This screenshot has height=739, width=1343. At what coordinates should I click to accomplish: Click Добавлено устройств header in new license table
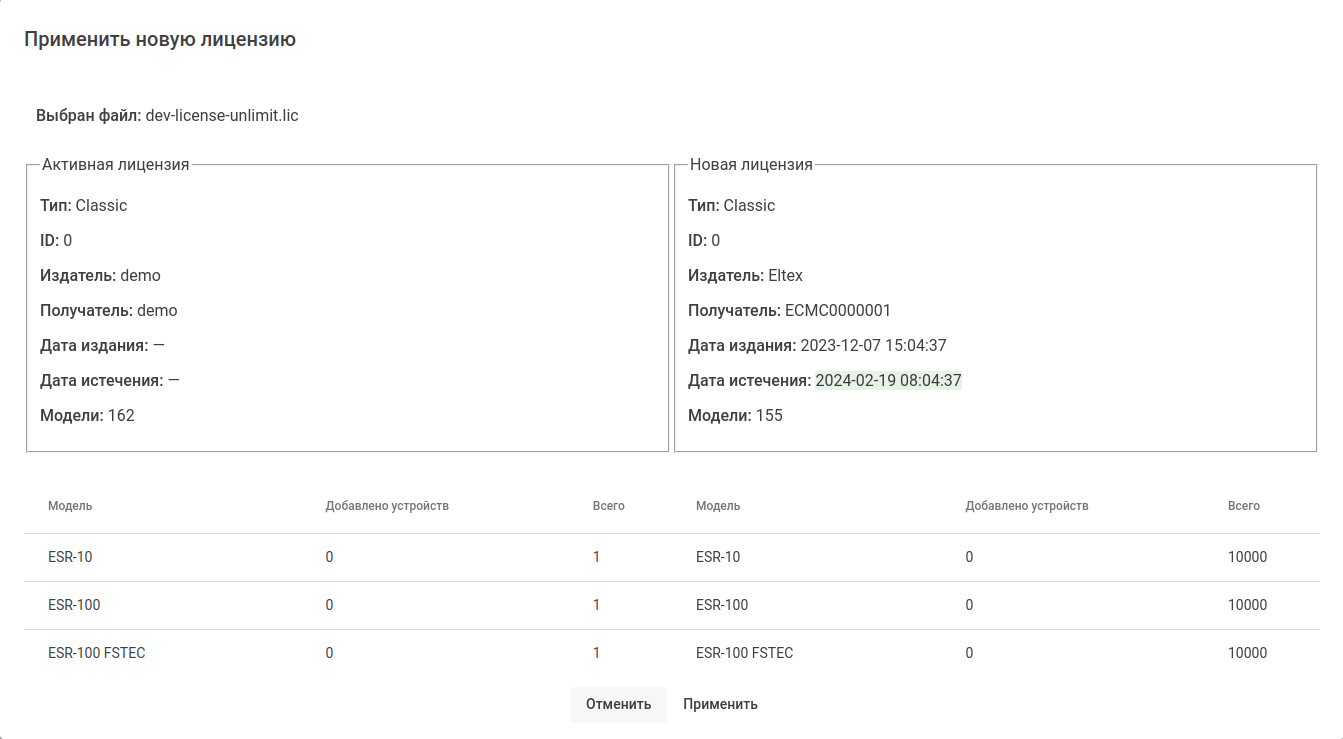[1026, 506]
